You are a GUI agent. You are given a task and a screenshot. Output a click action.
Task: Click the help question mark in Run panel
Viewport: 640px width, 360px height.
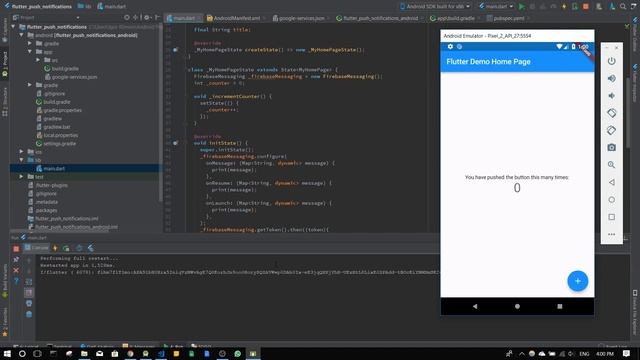click(x=16, y=281)
